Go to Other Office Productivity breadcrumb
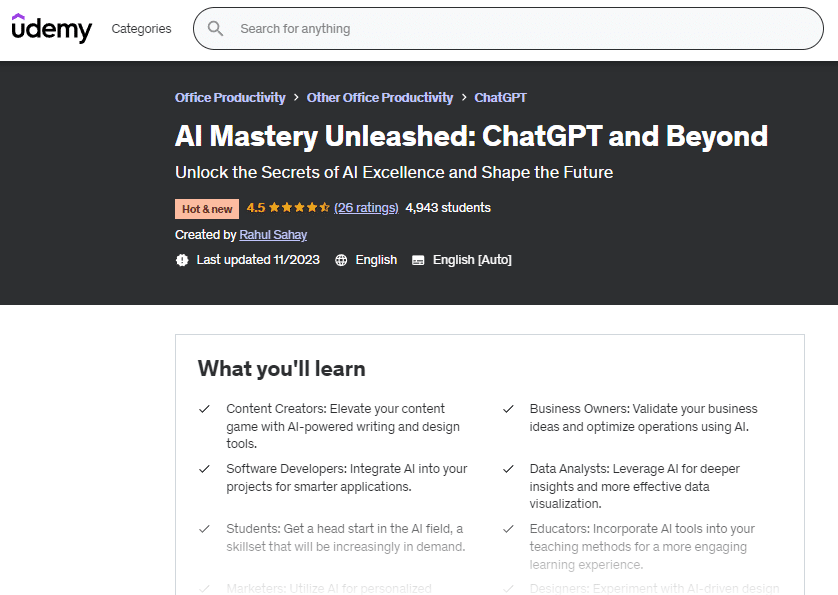This screenshot has height=595, width=838. (x=380, y=98)
